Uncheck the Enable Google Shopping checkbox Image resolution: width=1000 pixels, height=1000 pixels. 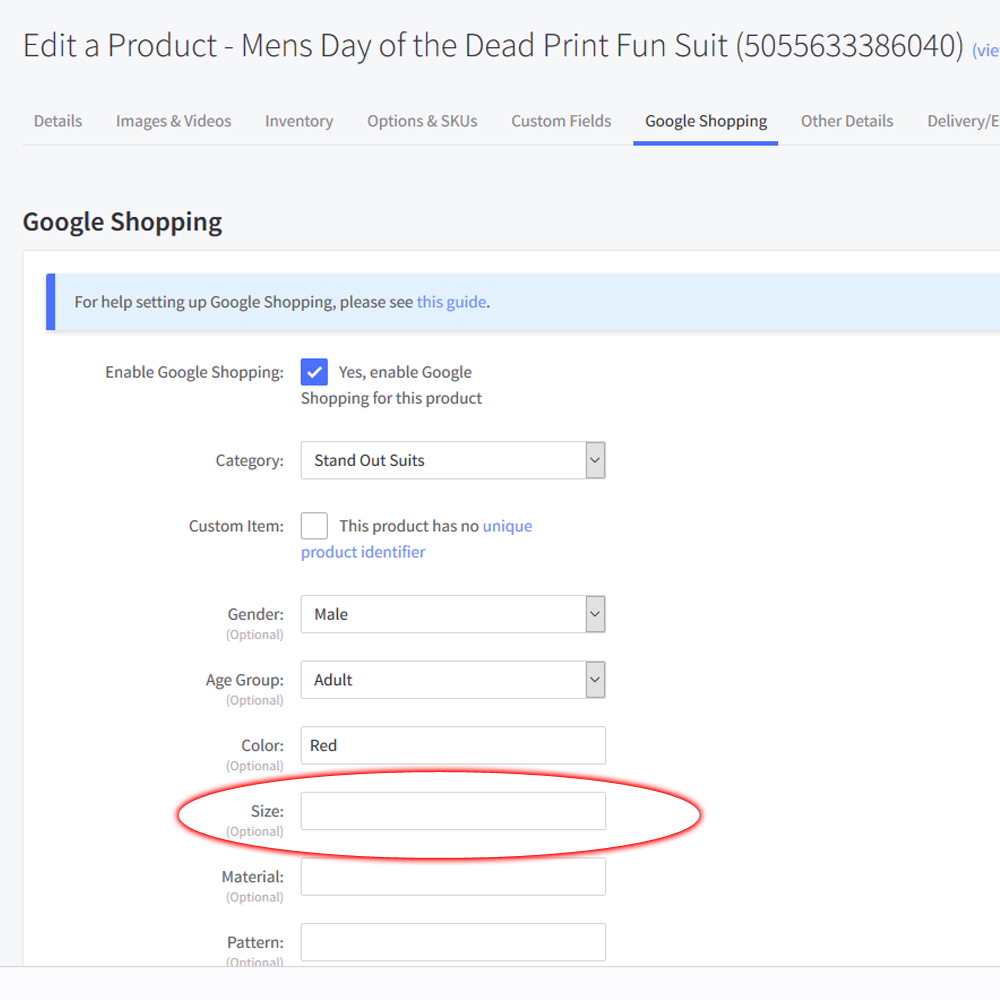(314, 372)
